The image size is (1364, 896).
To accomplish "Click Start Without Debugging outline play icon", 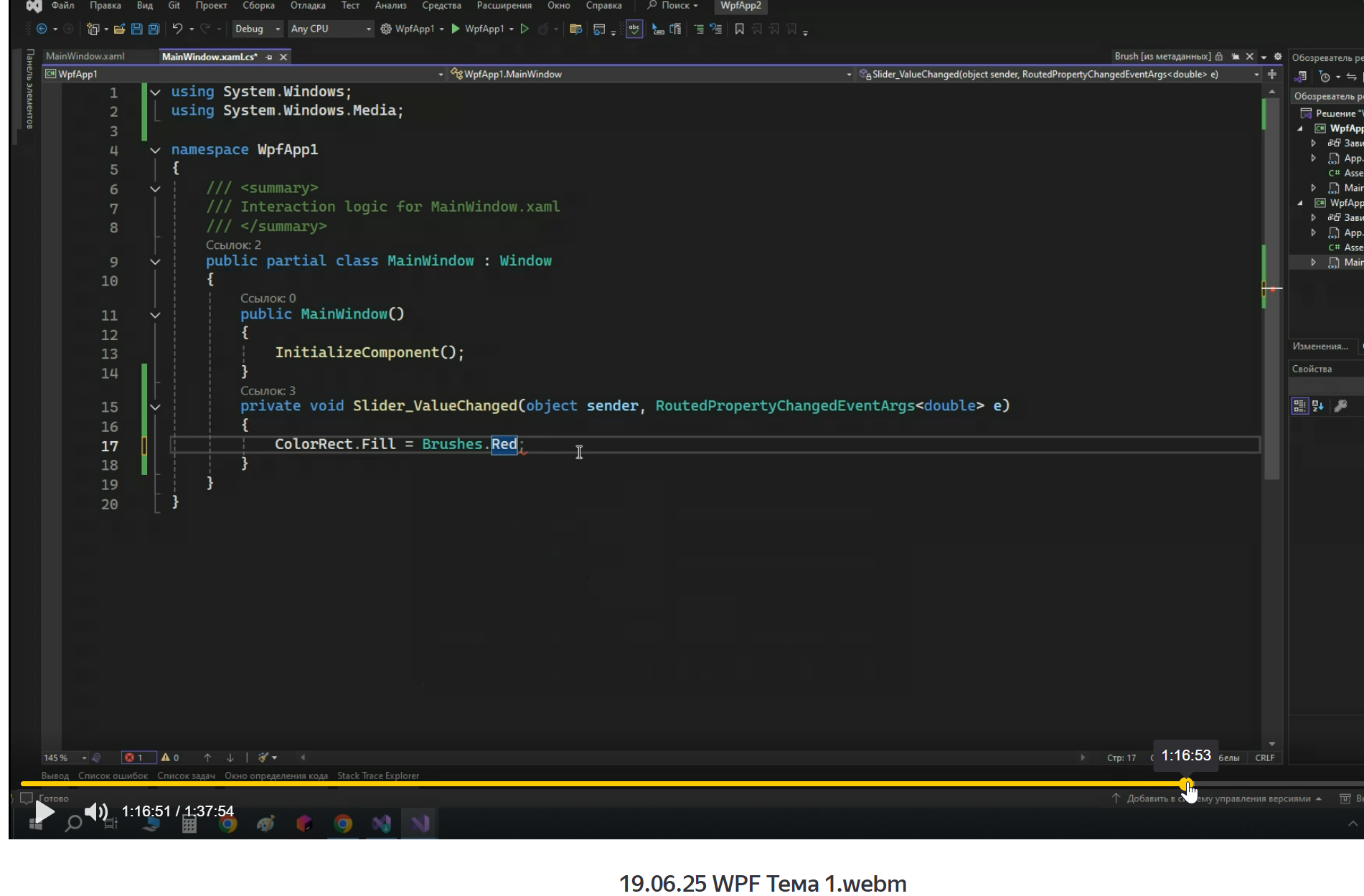I will click(525, 29).
